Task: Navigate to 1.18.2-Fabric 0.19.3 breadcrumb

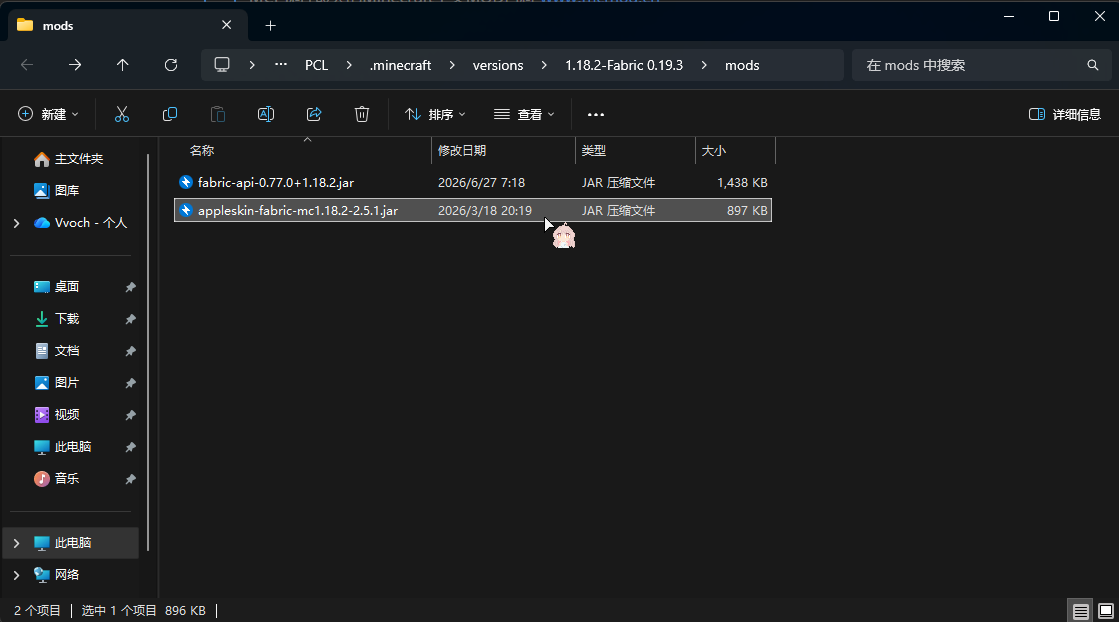Action: [x=624, y=65]
